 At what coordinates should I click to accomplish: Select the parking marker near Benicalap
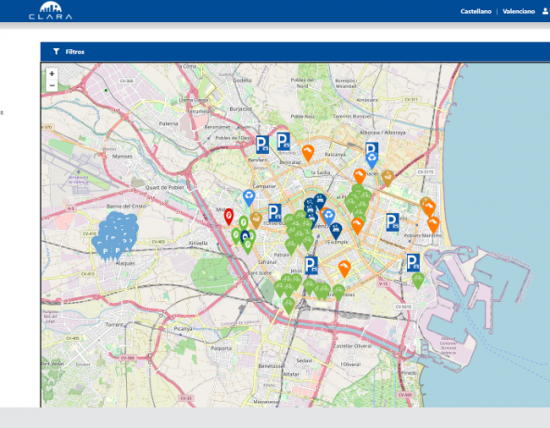283,141
